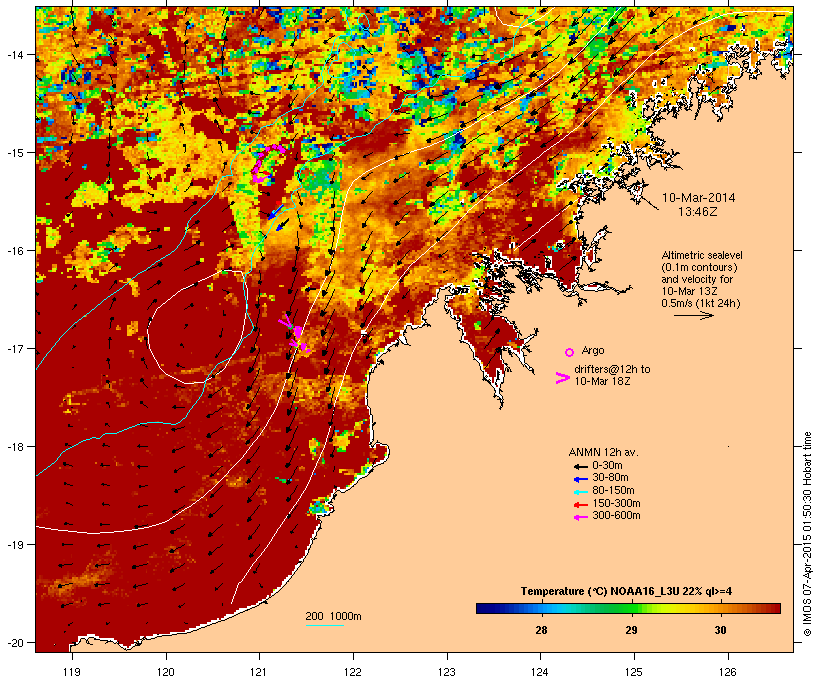Image resolution: width=820 pixels, height=680 pixels.
Task: Click the Temperature NOAA16_L3U title
Action: coord(626,592)
